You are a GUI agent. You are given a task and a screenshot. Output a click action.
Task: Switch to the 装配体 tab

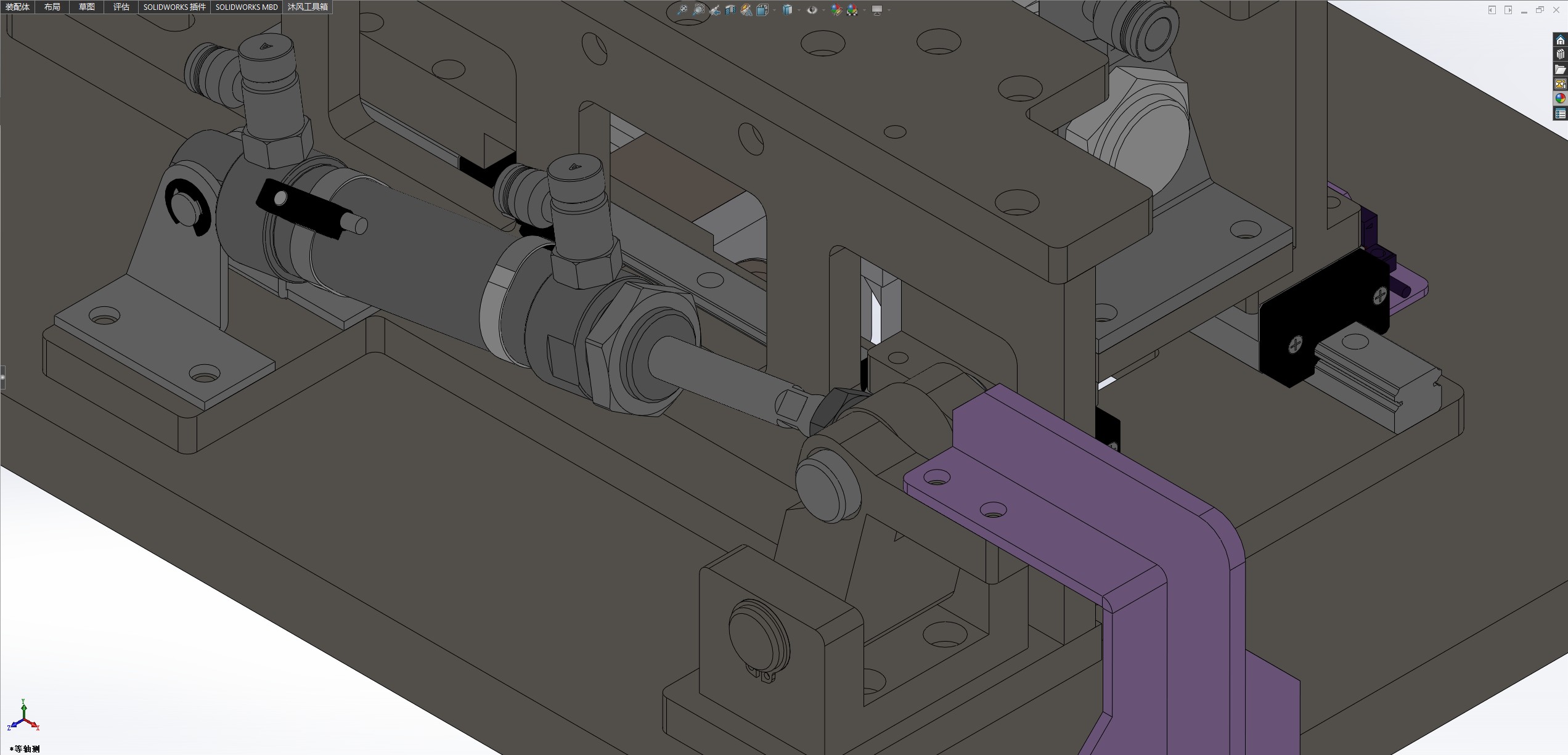17,7
